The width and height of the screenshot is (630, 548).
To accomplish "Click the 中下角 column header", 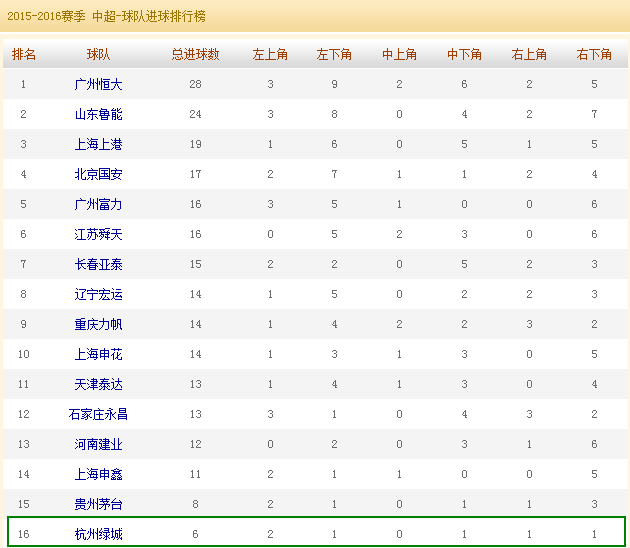I will click(x=464, y=54).
